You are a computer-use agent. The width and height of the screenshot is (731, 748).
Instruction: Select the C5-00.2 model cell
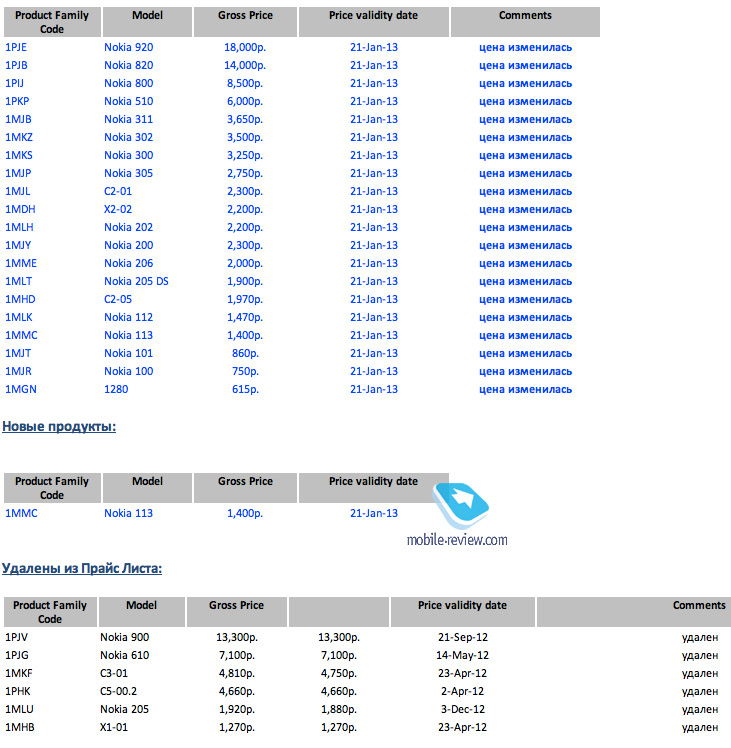coord(118,691)
